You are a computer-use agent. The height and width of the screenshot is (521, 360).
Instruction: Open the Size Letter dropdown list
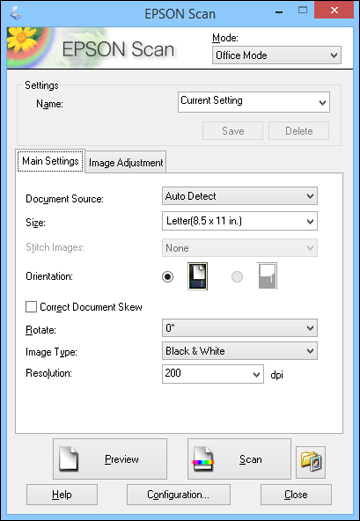tap(240, 221)
